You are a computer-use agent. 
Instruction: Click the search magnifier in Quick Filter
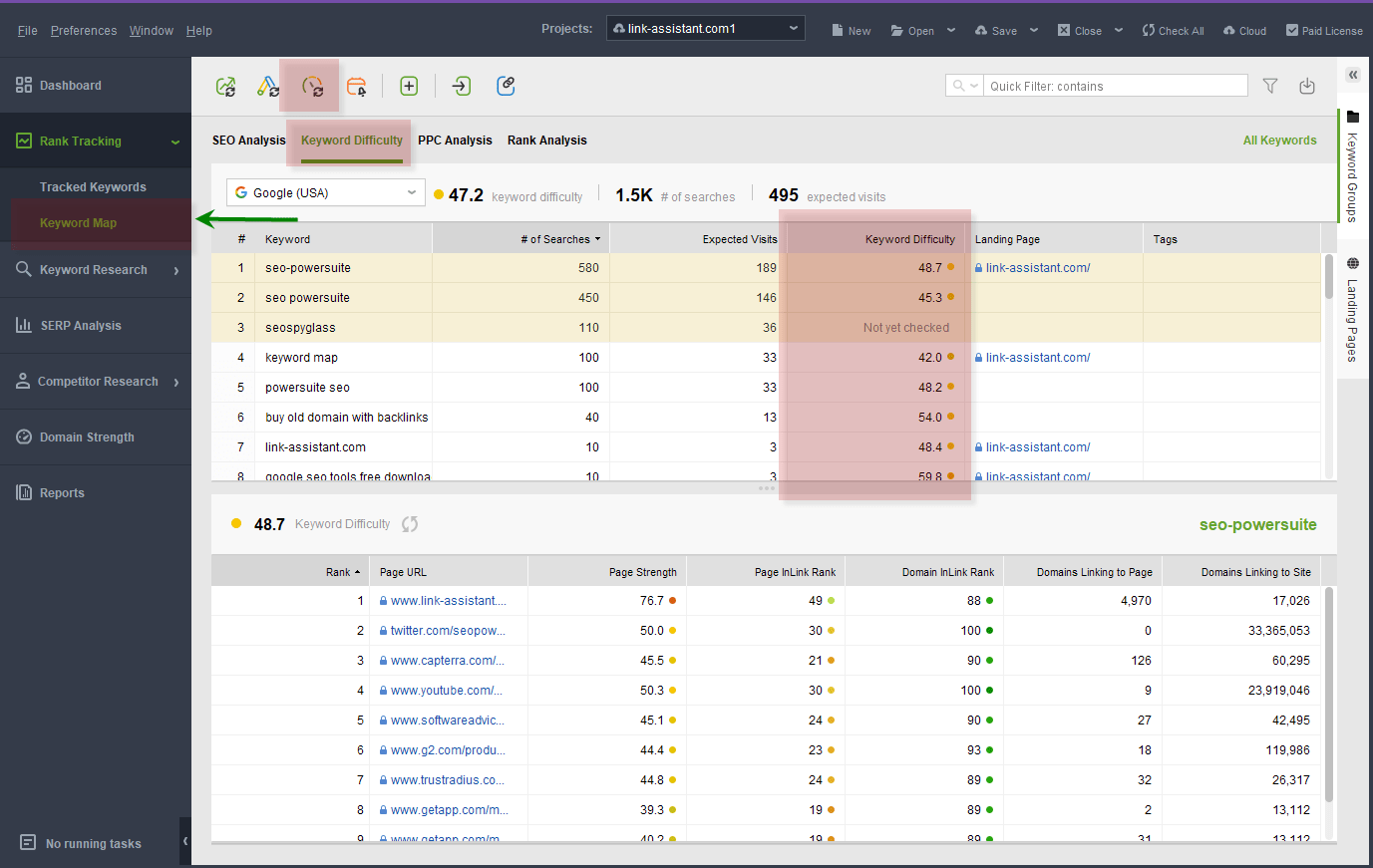pos(958,86)
